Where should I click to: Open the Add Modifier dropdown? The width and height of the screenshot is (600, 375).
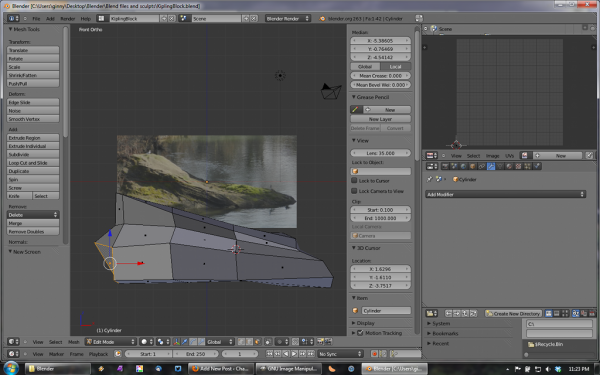505,194
